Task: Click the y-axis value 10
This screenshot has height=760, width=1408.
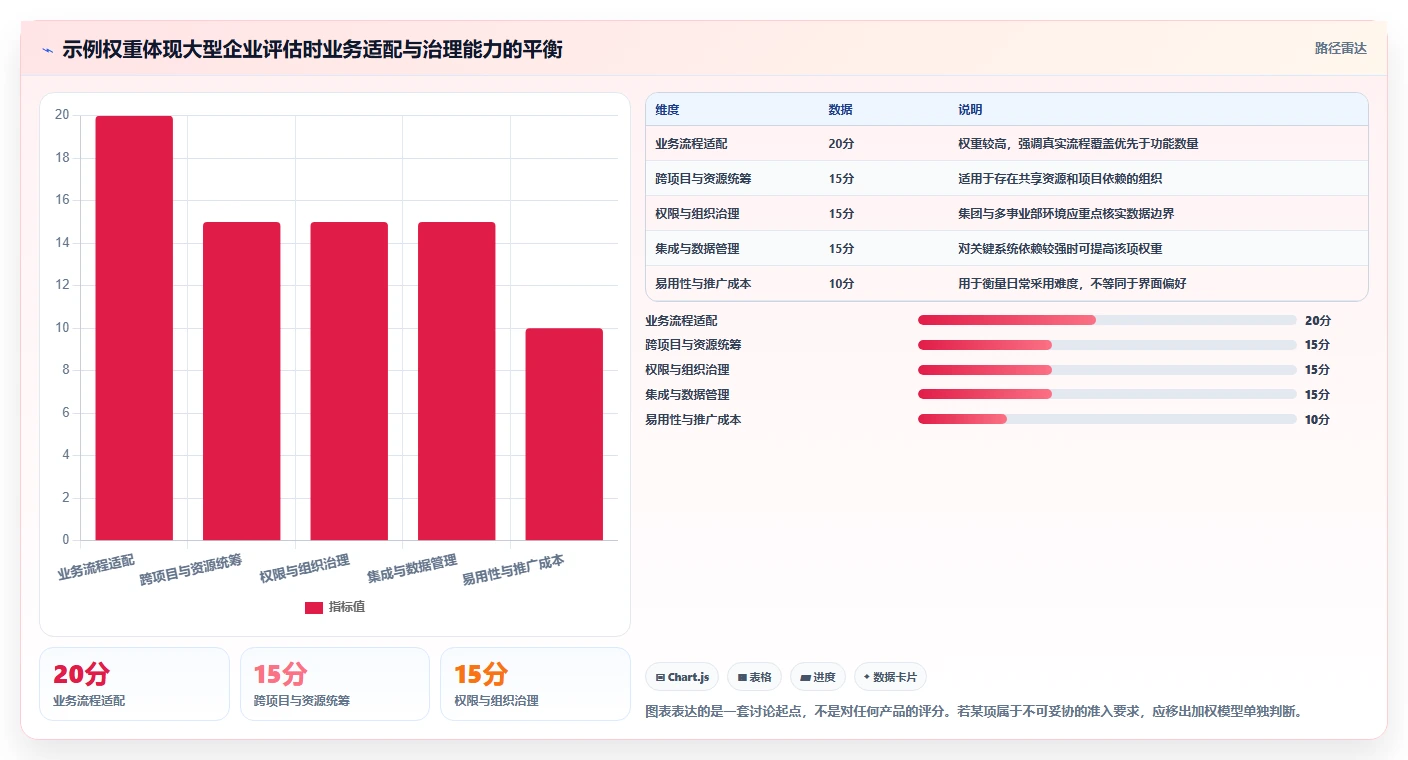Action: coord(62,328)
